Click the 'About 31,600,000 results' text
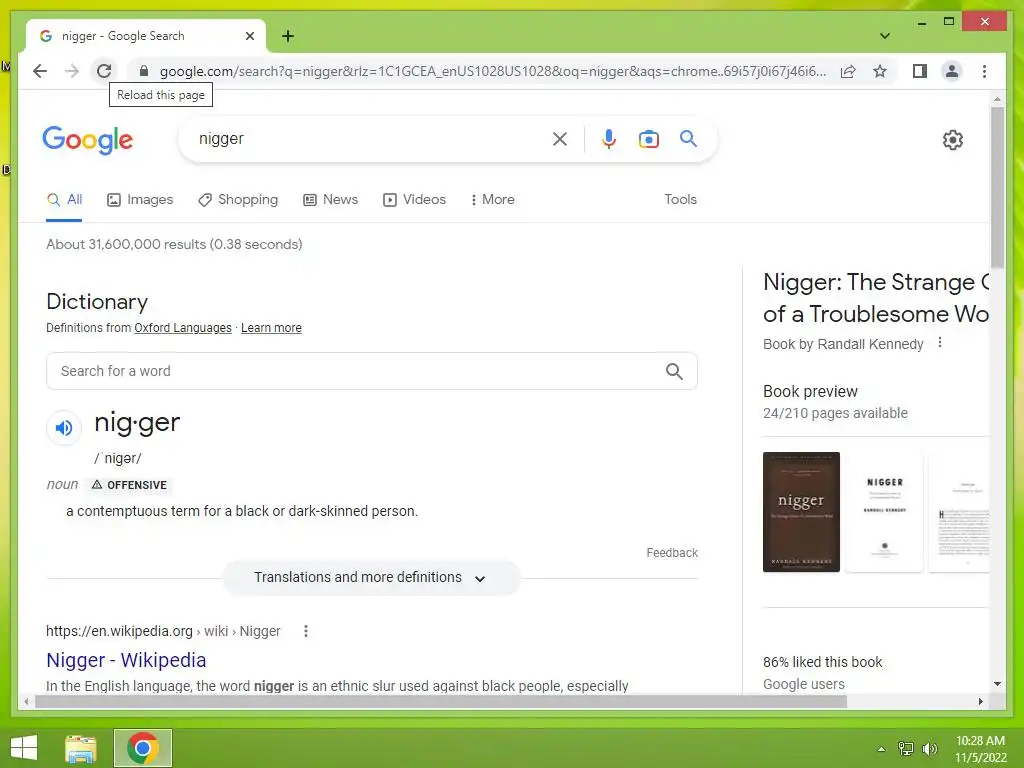 tap(174, 244)
